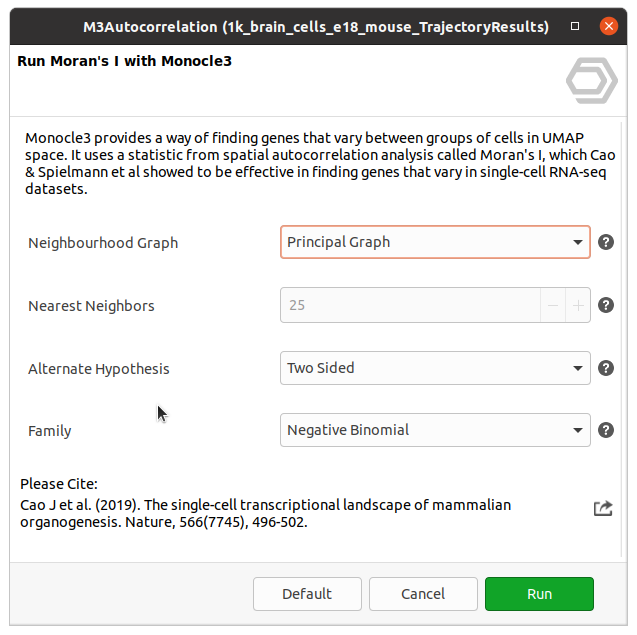
Task: View help for Alternate Hypothesis option
Action: click(605, 368)
